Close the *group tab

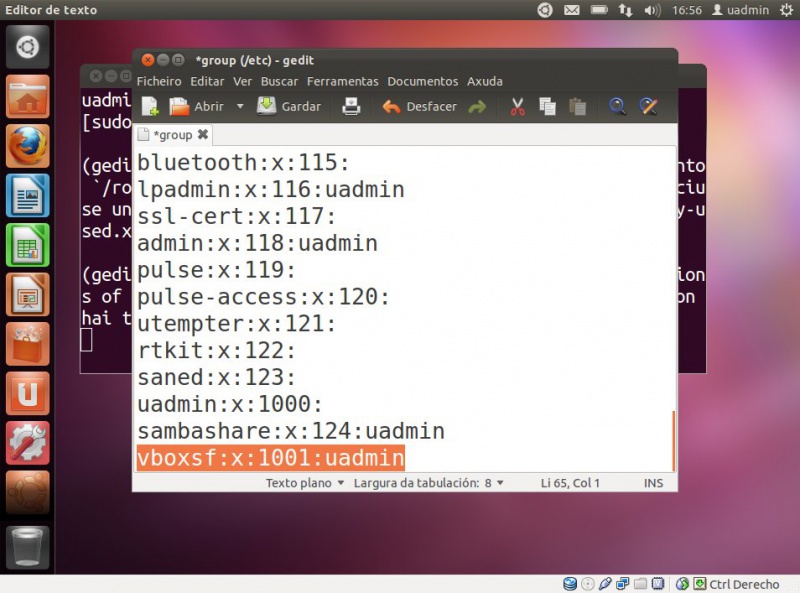pyautogui.click(x=203, y=134)
